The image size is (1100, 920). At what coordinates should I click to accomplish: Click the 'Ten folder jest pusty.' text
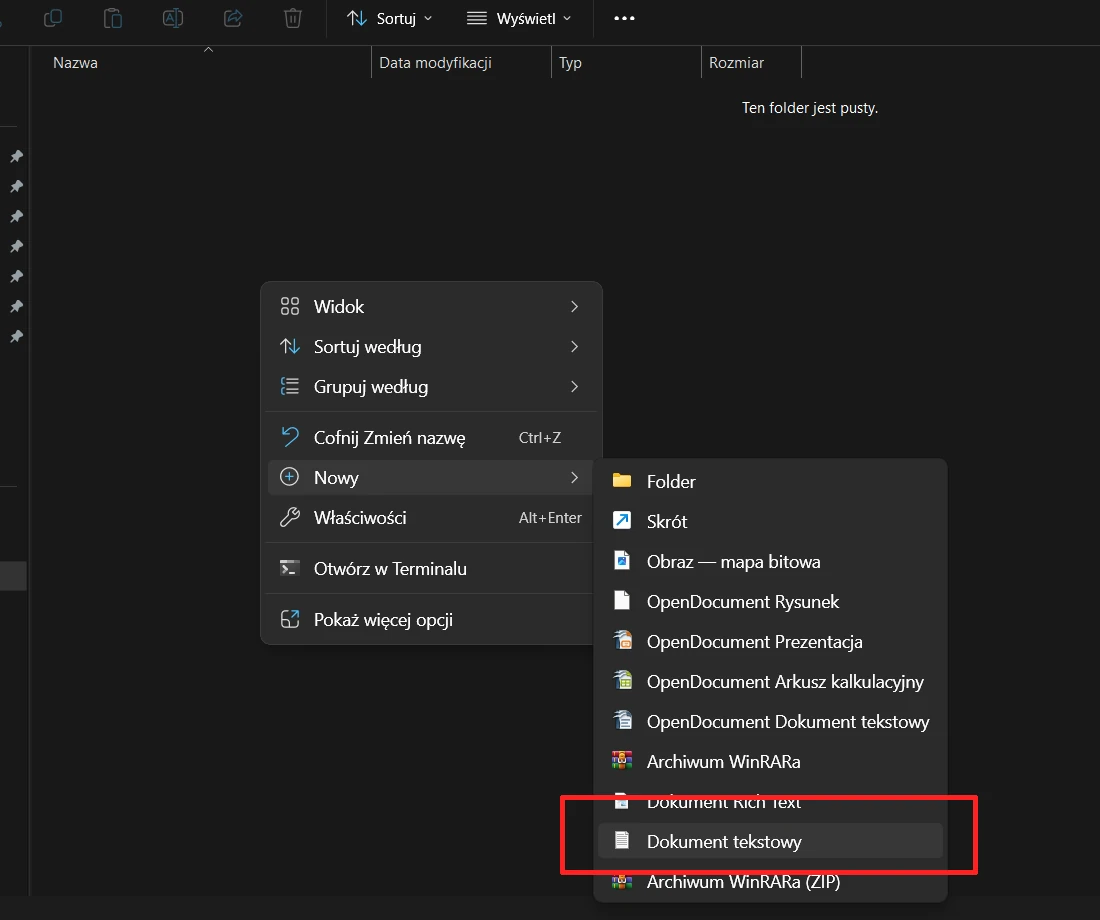click(x=810, y=107)
